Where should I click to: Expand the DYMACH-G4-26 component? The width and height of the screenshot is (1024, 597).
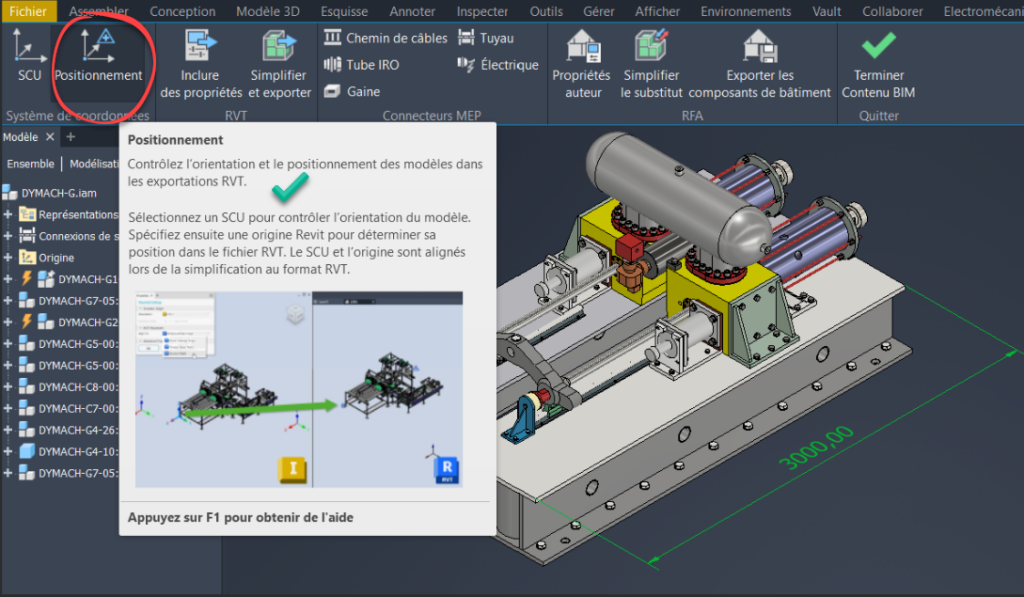click(8, 430)
